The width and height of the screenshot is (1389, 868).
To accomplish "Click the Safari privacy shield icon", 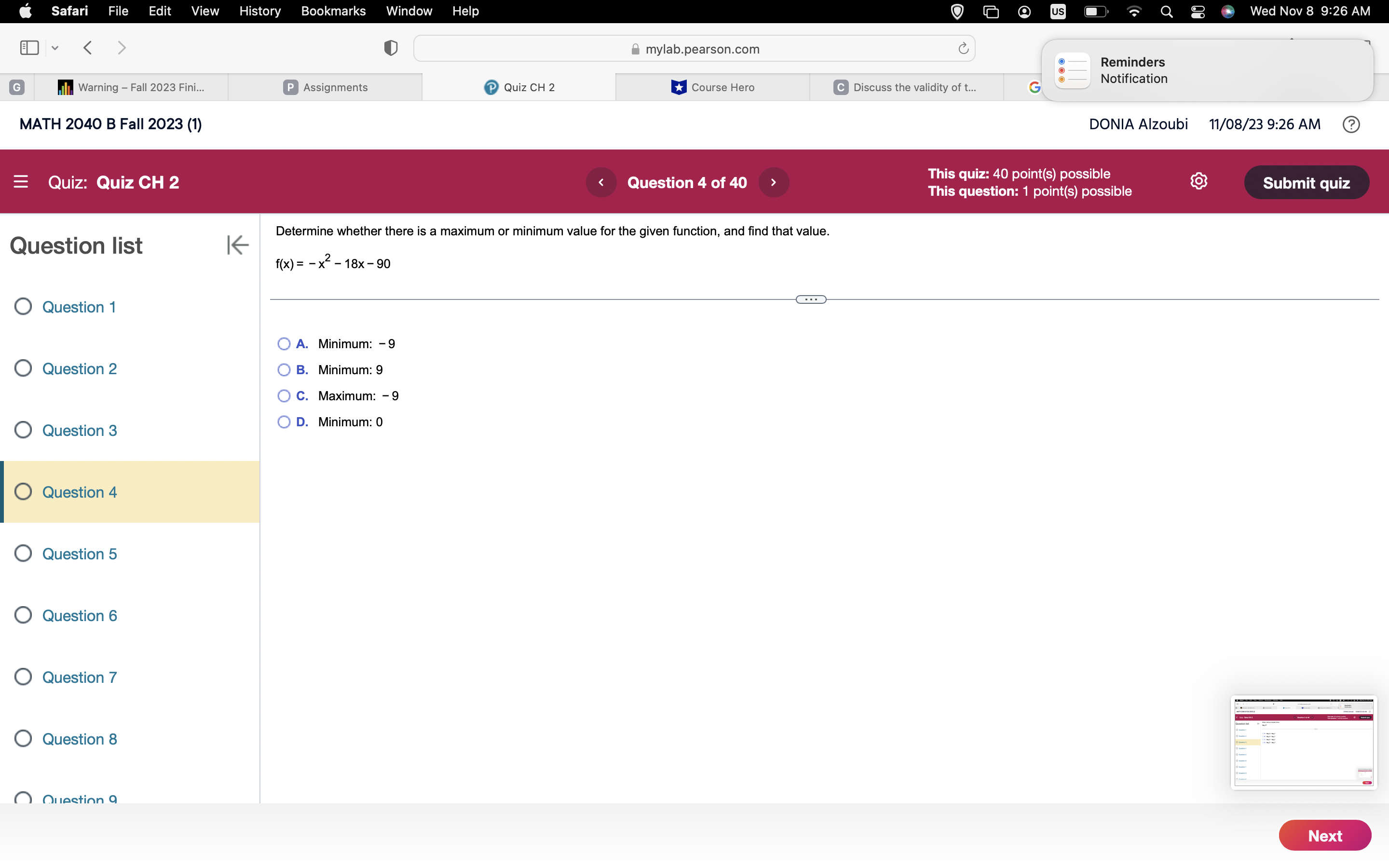I will click(x=390, y=48).
